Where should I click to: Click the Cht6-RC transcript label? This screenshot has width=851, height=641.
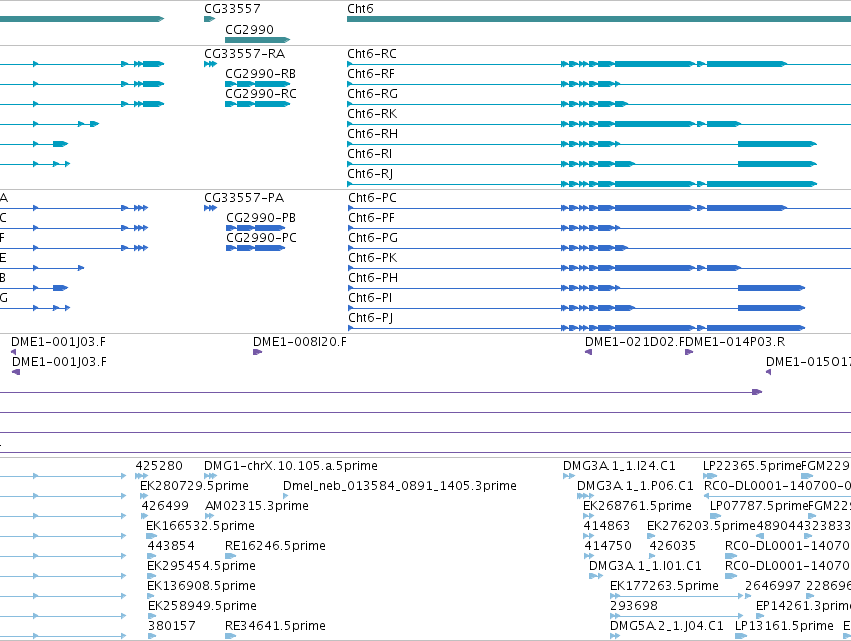[x=372, y=54]
